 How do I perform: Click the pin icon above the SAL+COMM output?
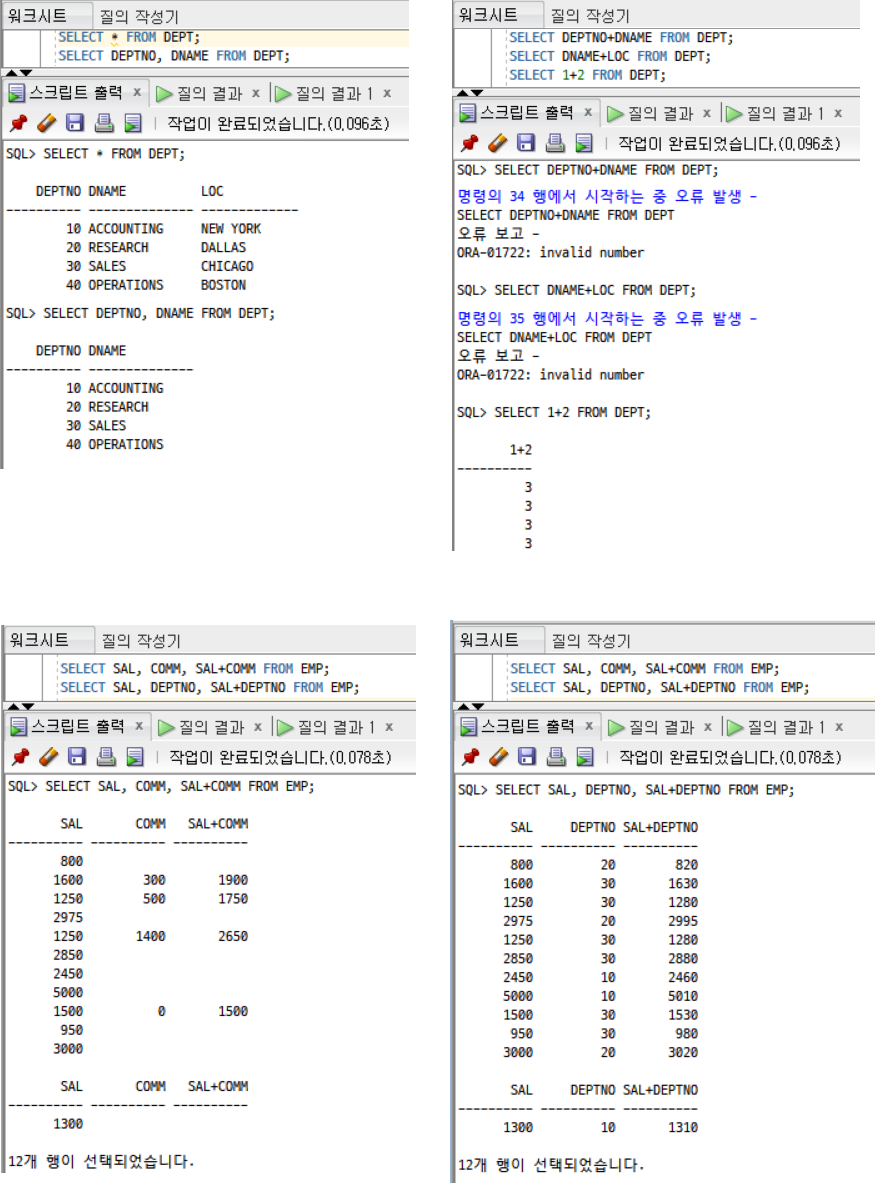pos(21,757)
